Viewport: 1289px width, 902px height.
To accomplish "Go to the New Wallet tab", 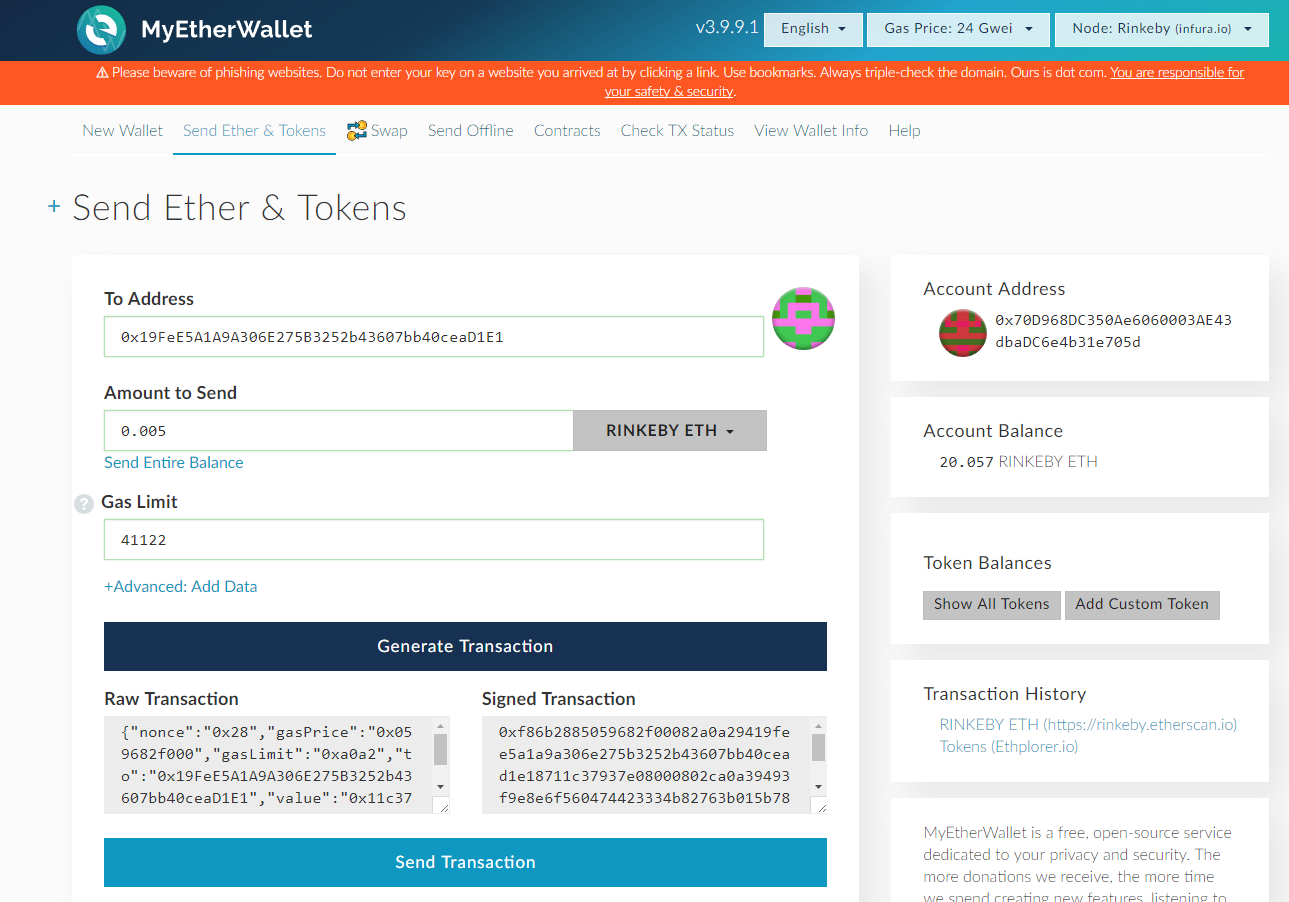I will [123, 130].
